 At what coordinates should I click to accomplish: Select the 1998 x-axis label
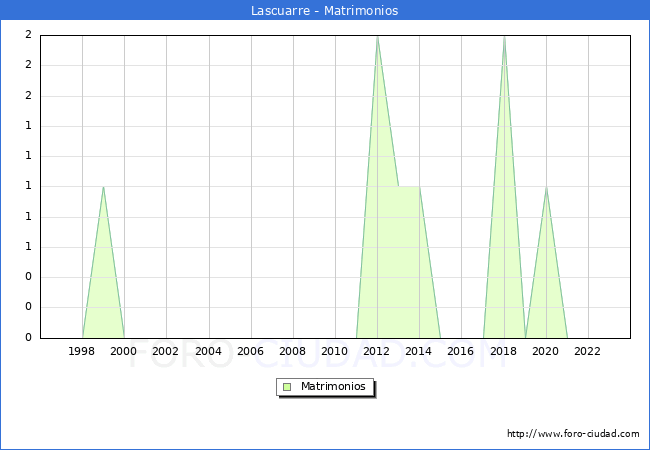tap(81, 351)
